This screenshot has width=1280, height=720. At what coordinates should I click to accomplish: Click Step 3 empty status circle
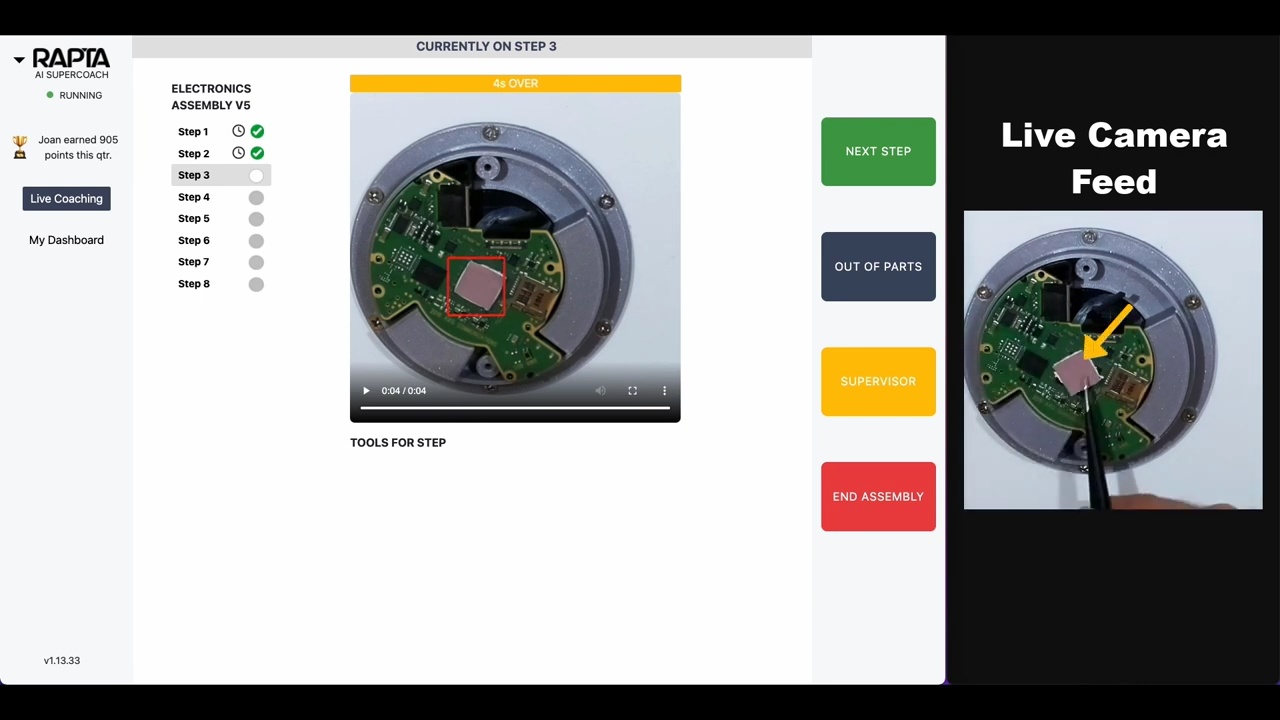point(256,175)
